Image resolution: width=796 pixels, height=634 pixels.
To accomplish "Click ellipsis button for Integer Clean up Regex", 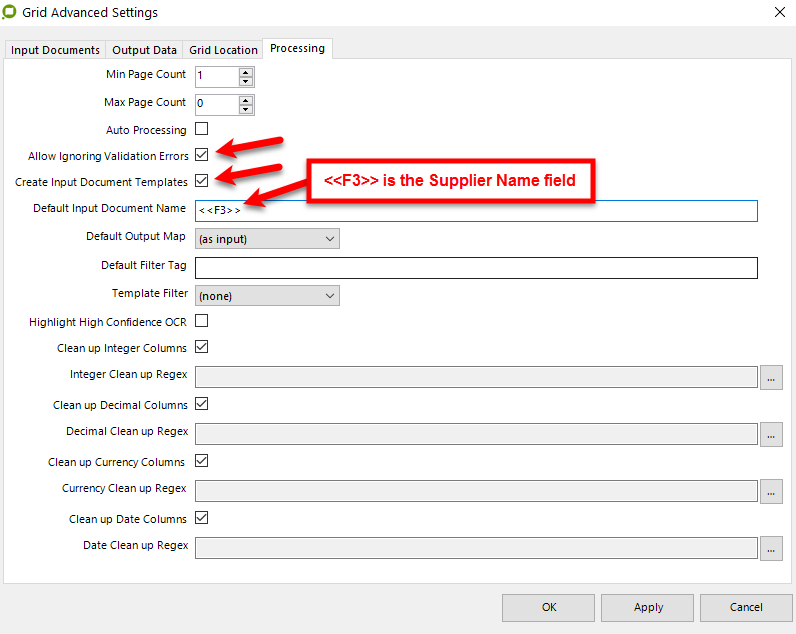I will pyautogui.click(x=771, y=377).
